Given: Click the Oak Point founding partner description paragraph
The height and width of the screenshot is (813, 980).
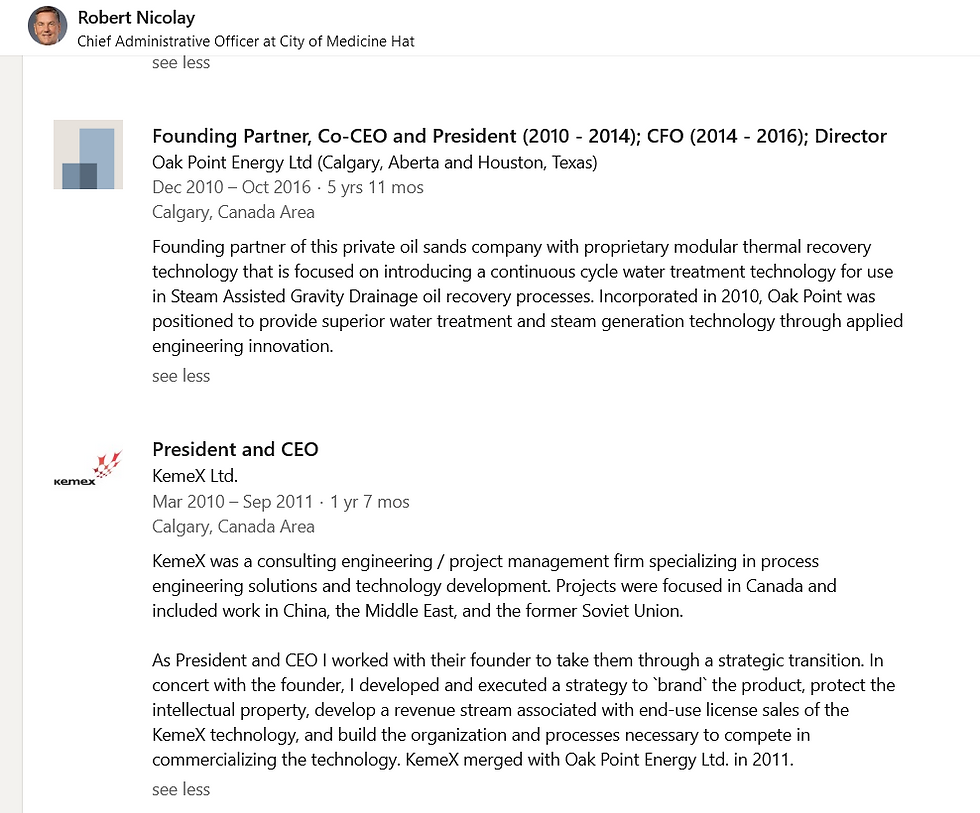Looking at the screenshot, I should coord(527,296).
